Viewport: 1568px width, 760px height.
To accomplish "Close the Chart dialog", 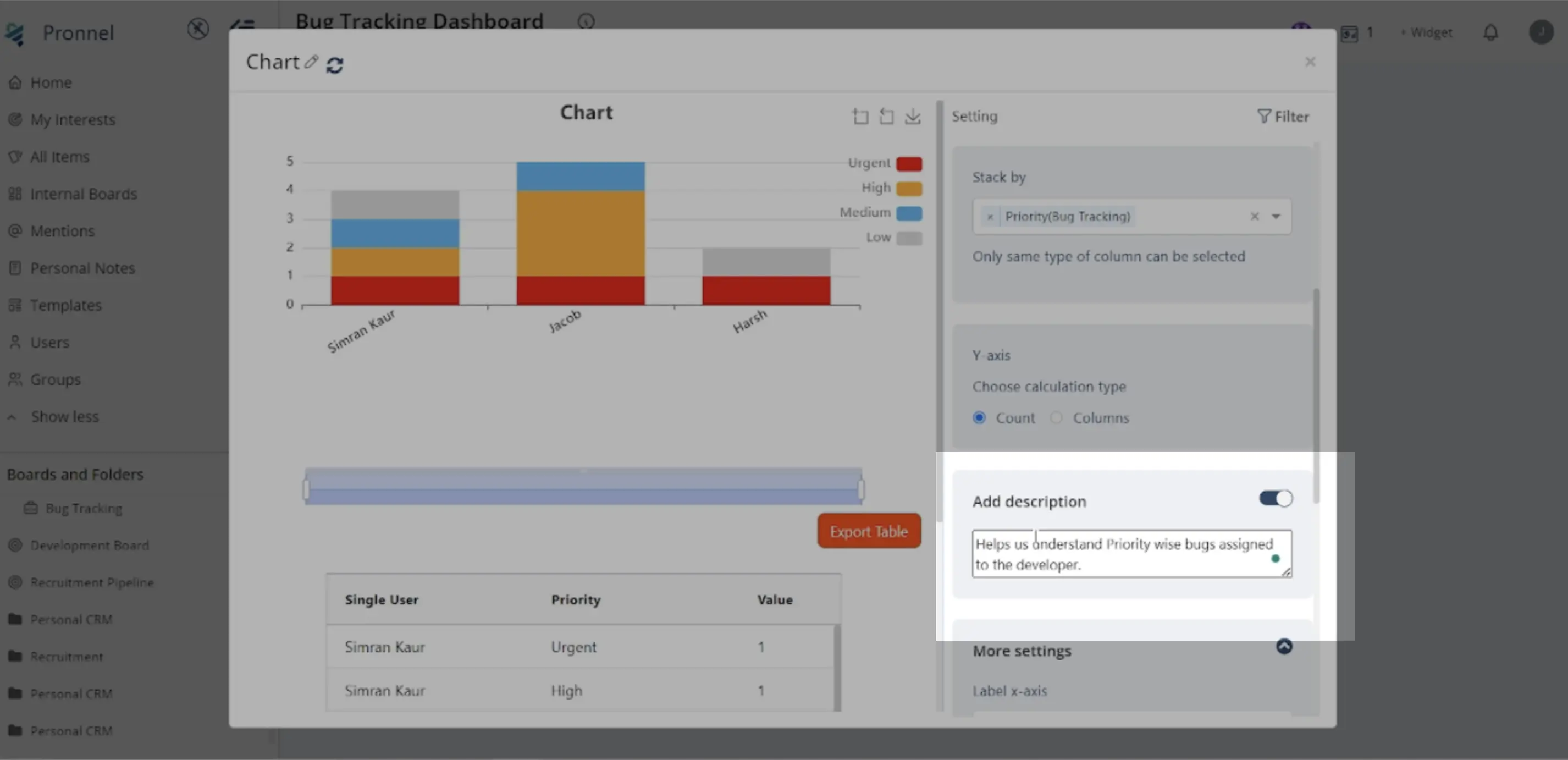I will 1310,62.
